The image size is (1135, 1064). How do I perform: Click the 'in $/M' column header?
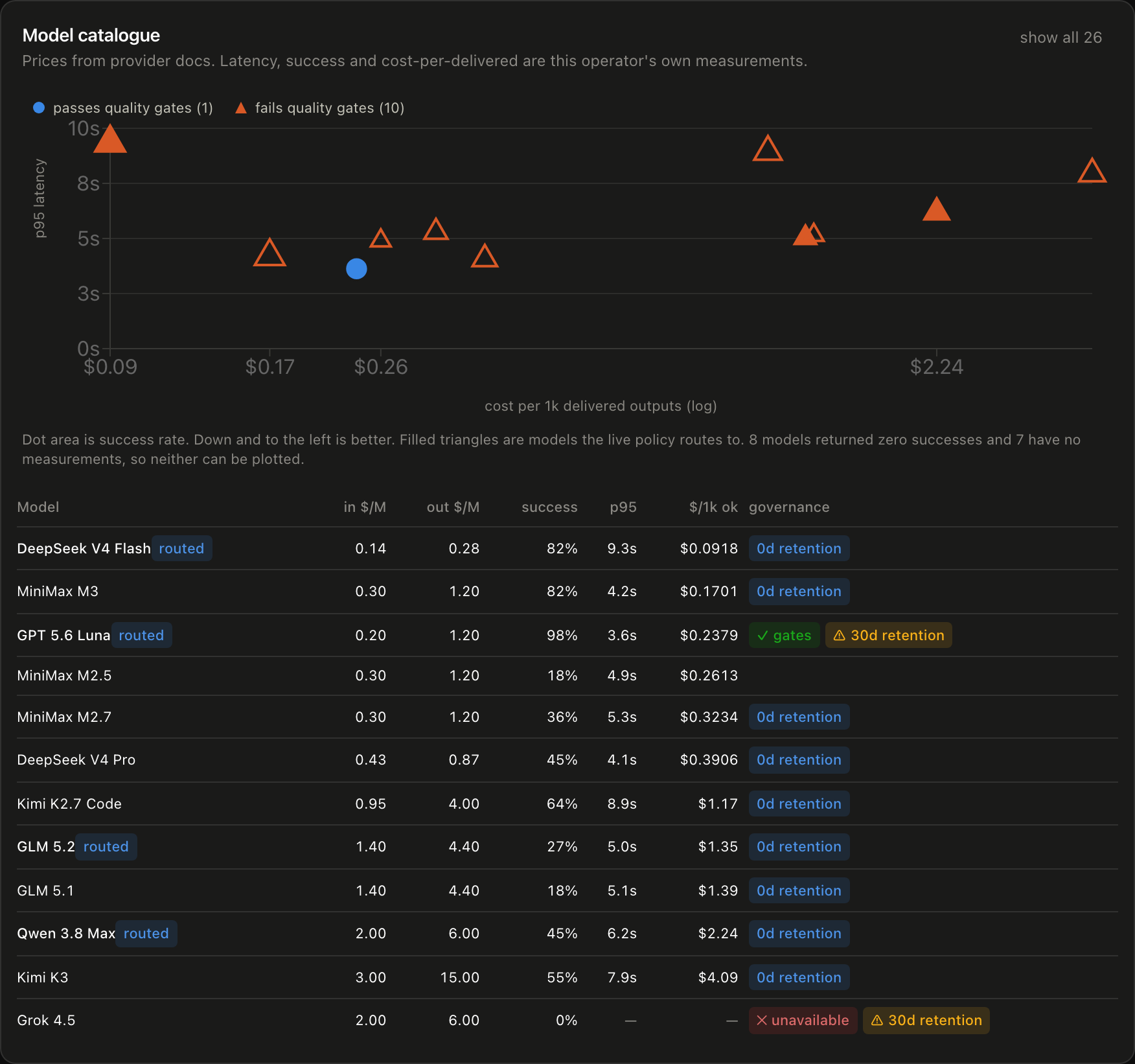(x=365, y=507)
